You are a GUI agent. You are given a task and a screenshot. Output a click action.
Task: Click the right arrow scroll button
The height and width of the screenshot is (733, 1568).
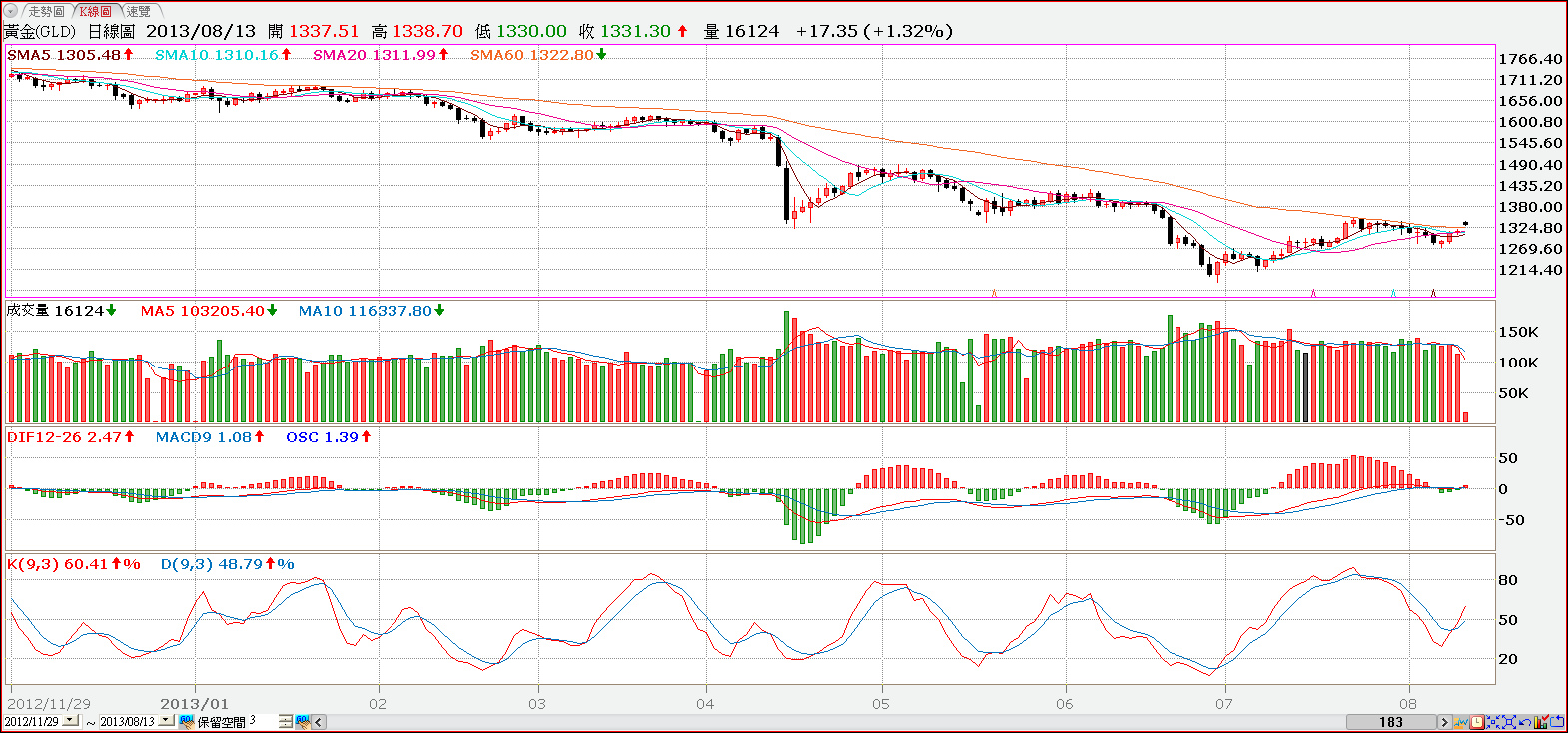click(1444, 722)
